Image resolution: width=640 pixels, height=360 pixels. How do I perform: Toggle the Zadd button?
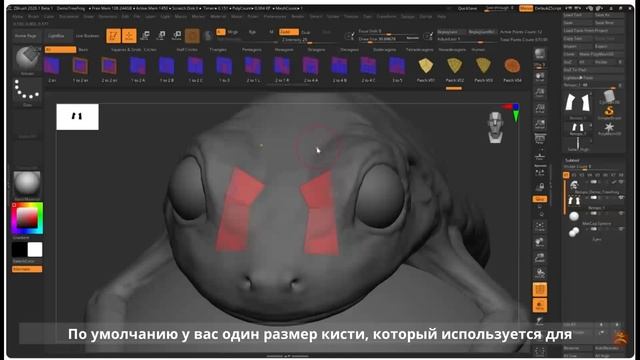[289, 32]
